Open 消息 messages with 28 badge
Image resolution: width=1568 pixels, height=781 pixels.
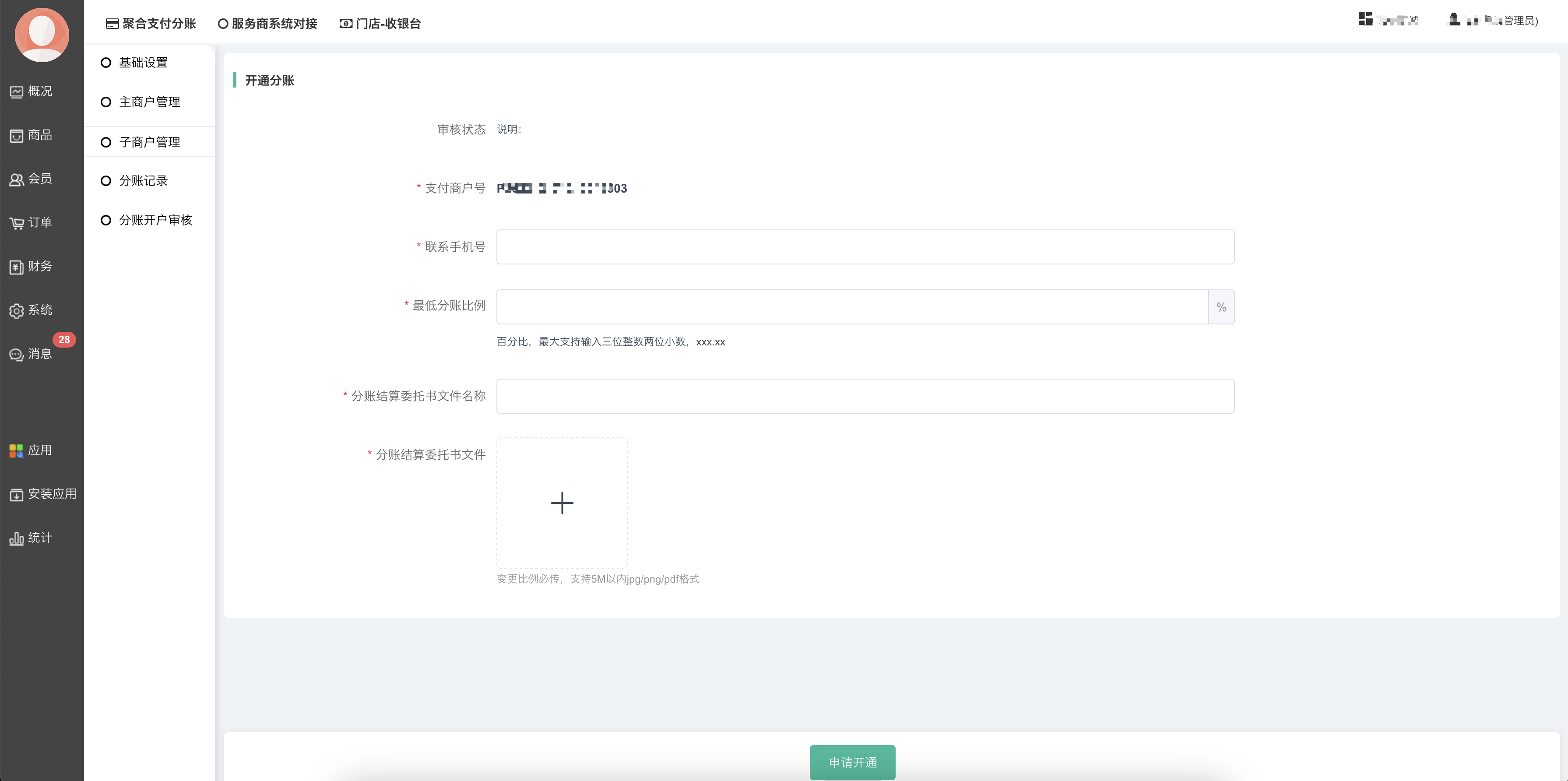point(32,354)
